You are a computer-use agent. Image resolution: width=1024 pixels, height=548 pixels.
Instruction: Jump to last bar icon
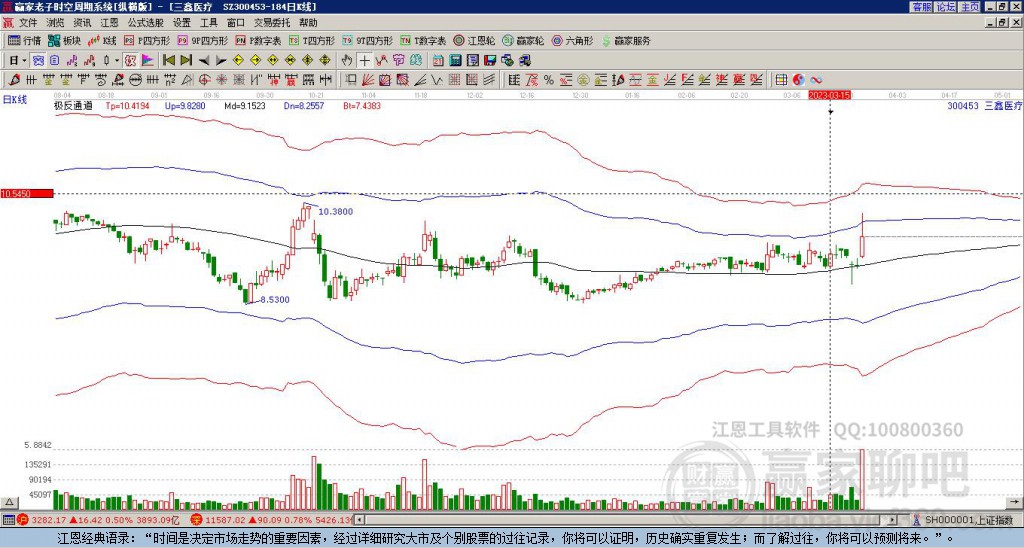(185, 60)
